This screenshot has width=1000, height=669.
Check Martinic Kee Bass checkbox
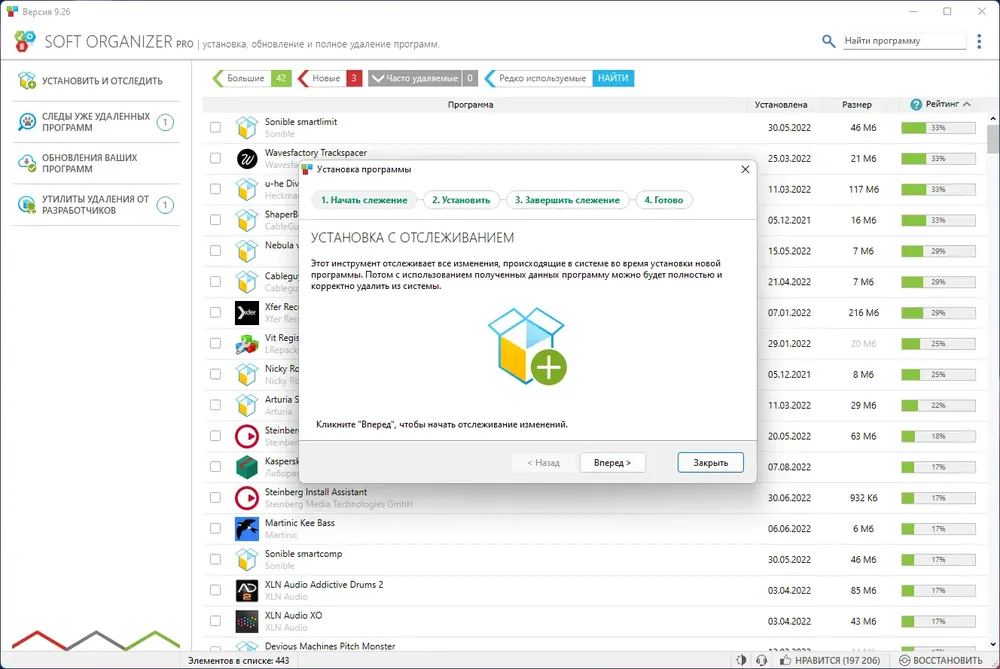[216, 529]
